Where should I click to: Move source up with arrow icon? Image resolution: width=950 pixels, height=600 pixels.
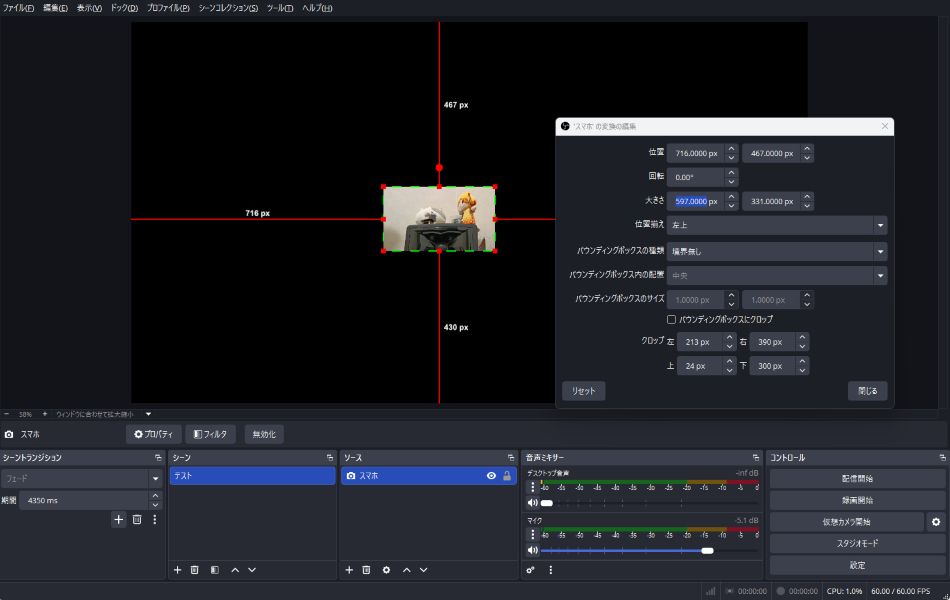pos(407,570)
